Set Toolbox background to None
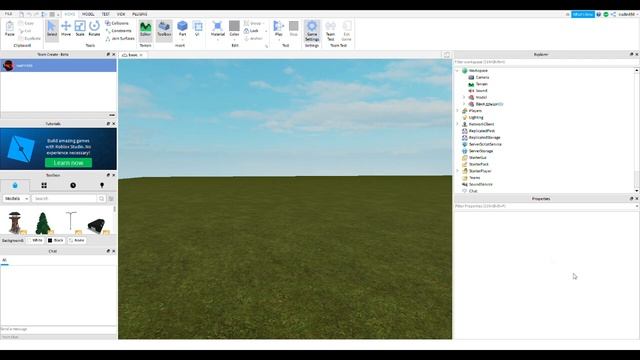This screenshot has width=640, height=360. click(77, 240)
